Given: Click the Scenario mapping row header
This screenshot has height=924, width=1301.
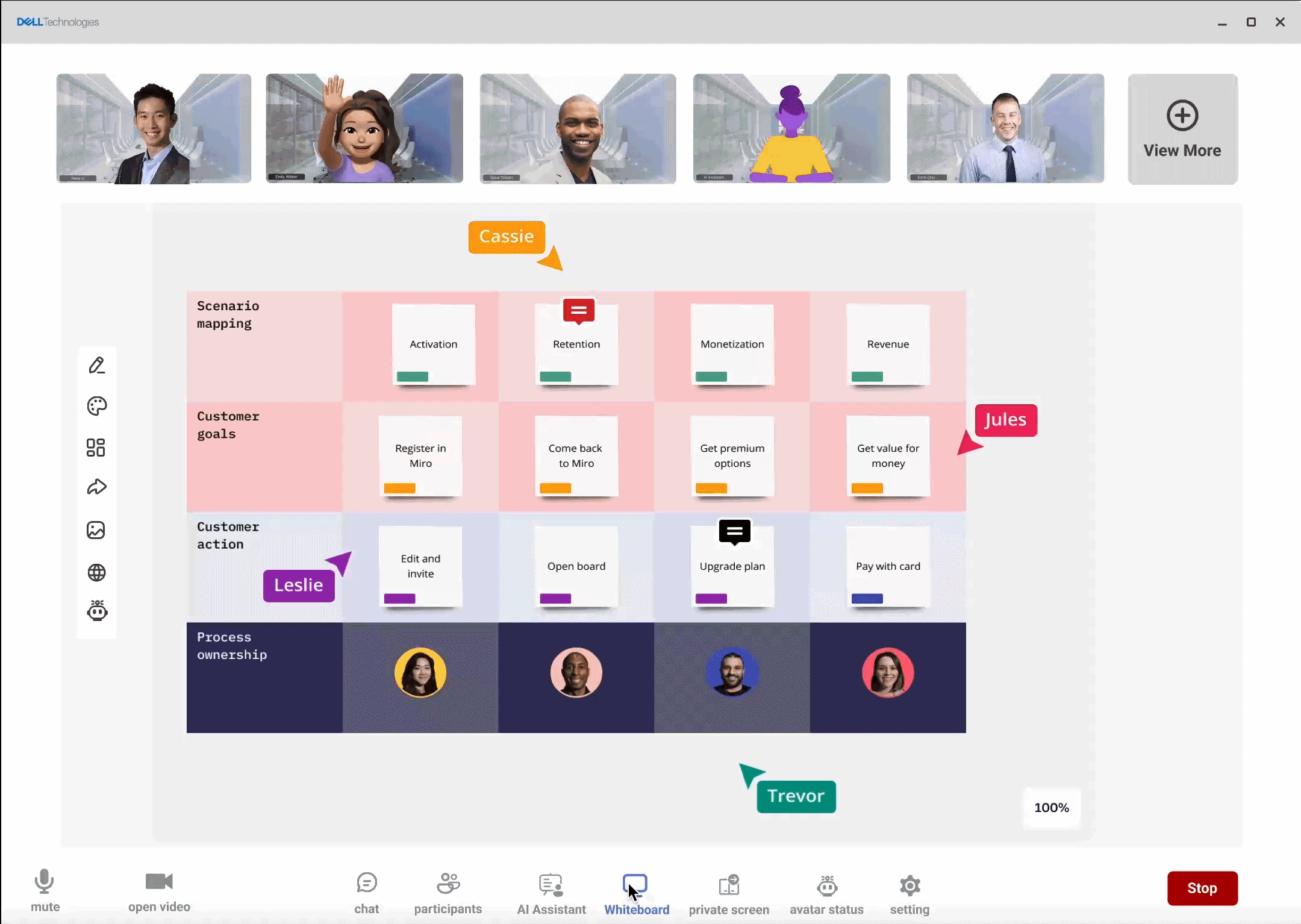Looking at the screenshot, I should (264, 346).
